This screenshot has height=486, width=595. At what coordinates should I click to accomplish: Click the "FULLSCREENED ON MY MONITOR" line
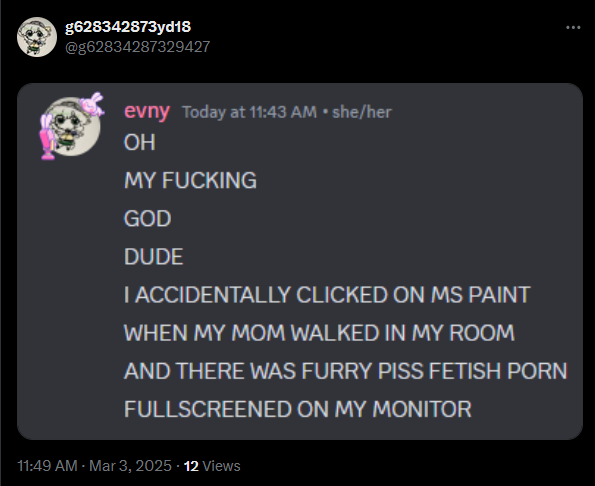point(298,409)
